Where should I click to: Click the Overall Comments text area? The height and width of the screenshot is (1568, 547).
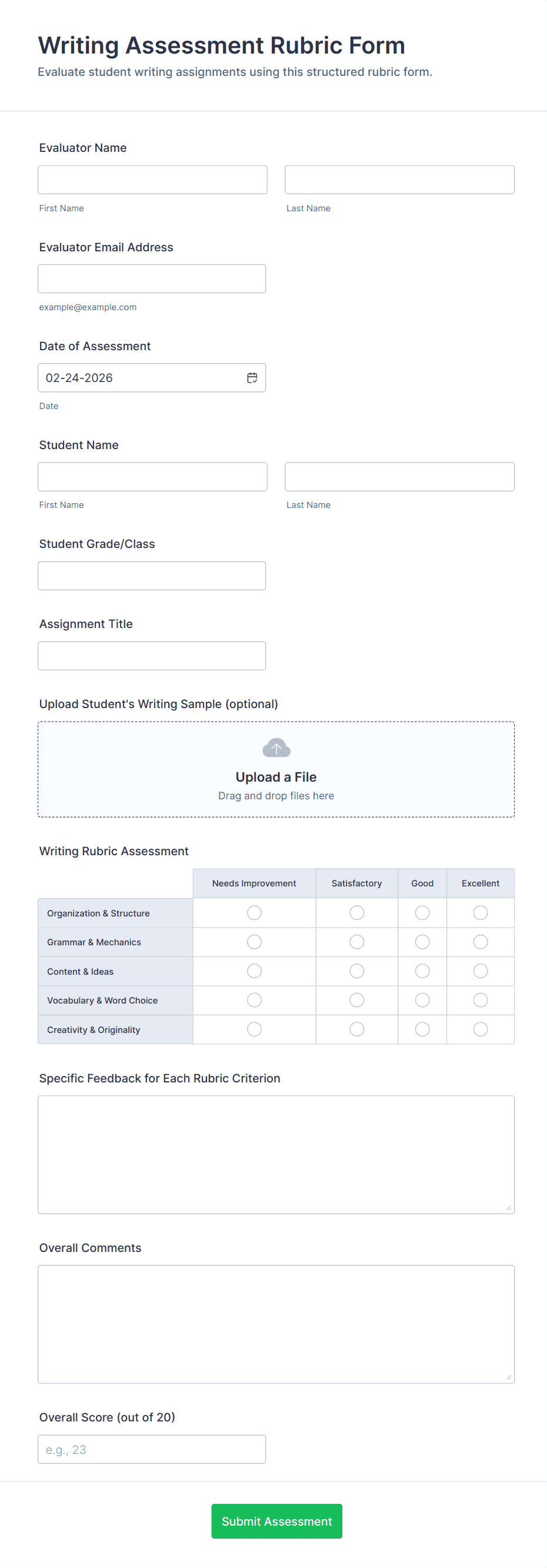[x=276, y=1324]
